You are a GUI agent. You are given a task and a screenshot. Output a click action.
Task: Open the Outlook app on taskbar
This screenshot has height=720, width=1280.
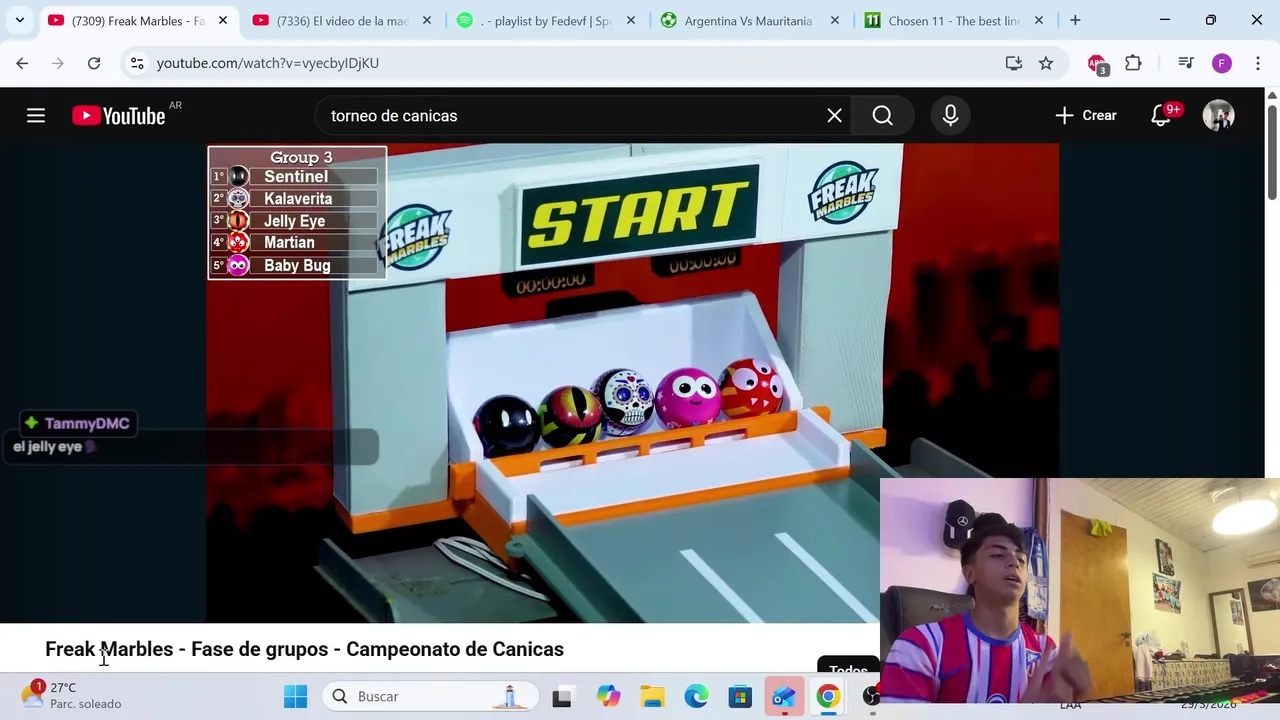click(x=784, y=697)
